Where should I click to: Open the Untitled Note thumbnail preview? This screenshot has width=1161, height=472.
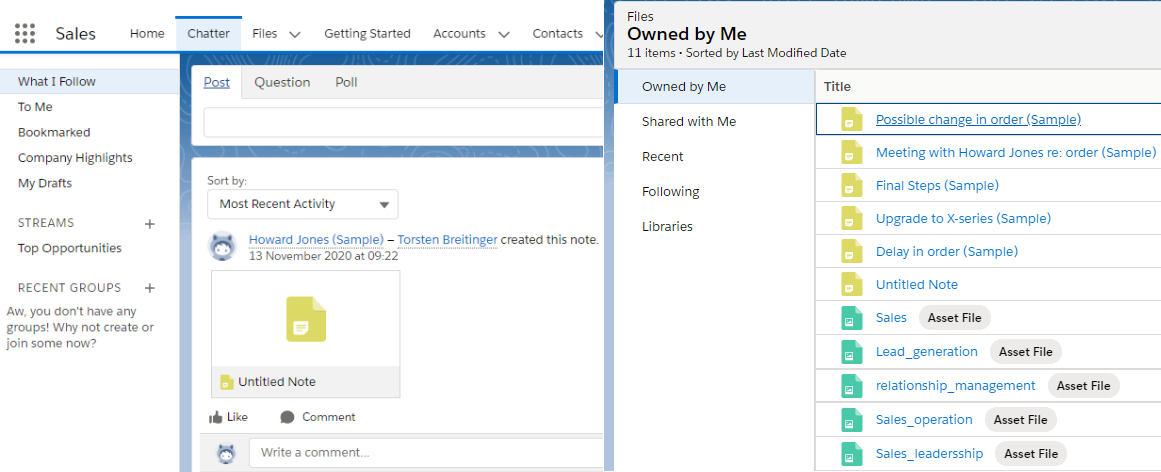(x=306, y=320)
